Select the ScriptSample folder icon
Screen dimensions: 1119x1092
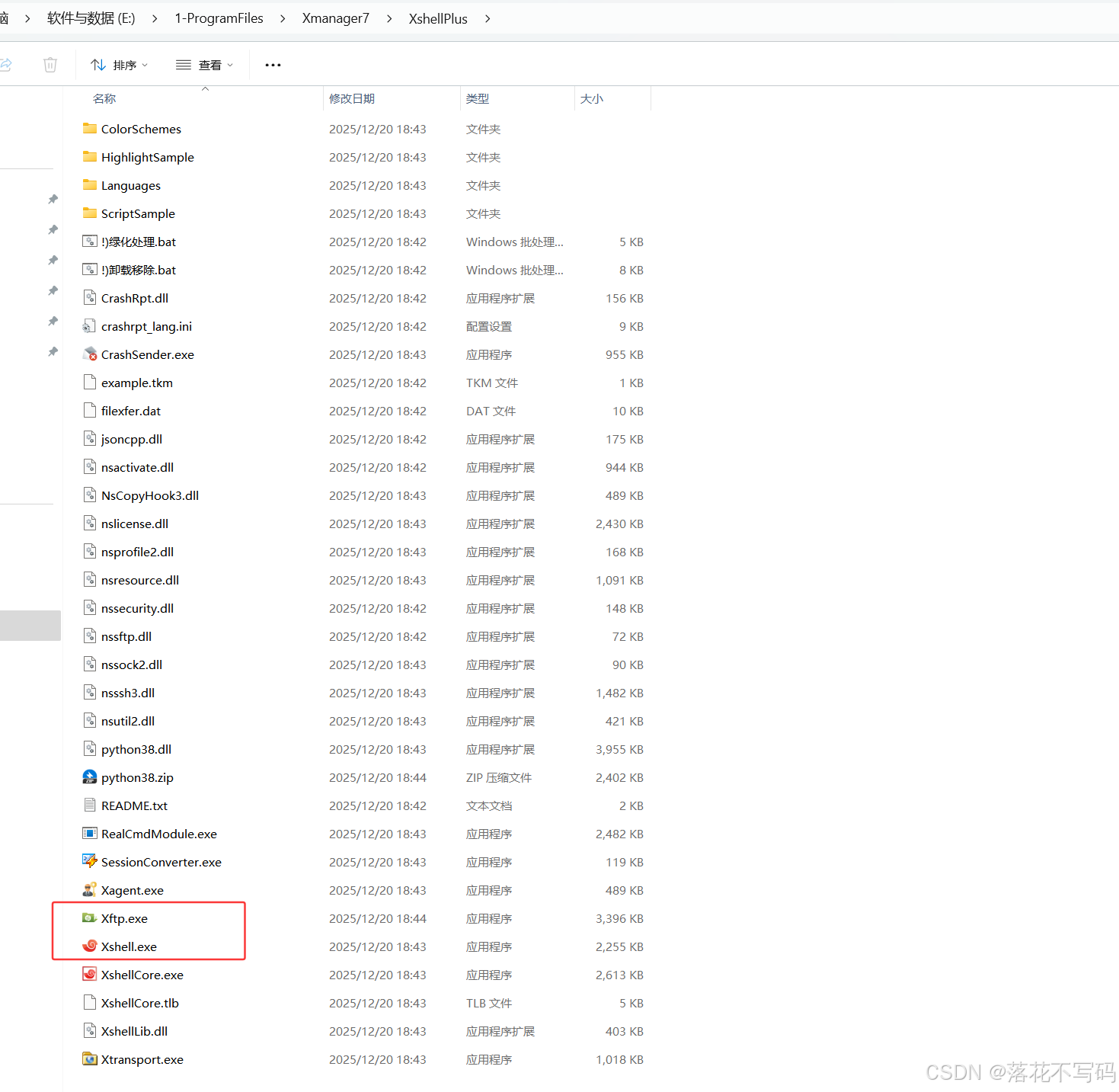pos(90,213)
